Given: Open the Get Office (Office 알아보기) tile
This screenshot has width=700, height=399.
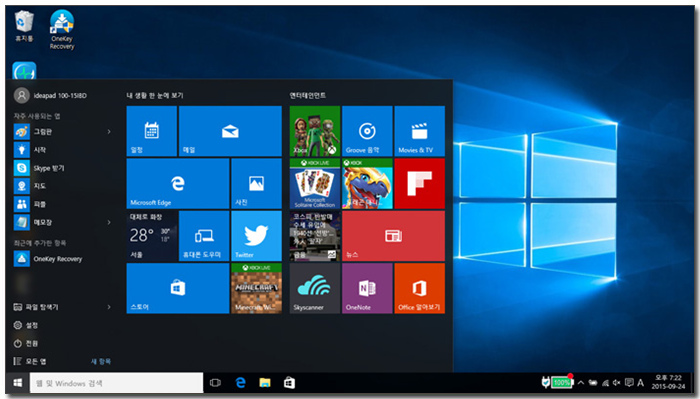Looking at the screenshot, I should [x=420, y=288].
